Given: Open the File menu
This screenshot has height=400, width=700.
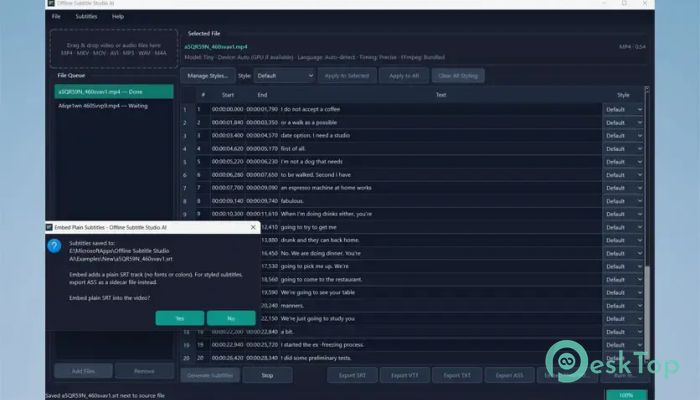Looking at the screenshot, I should click(x=56, y=17).
